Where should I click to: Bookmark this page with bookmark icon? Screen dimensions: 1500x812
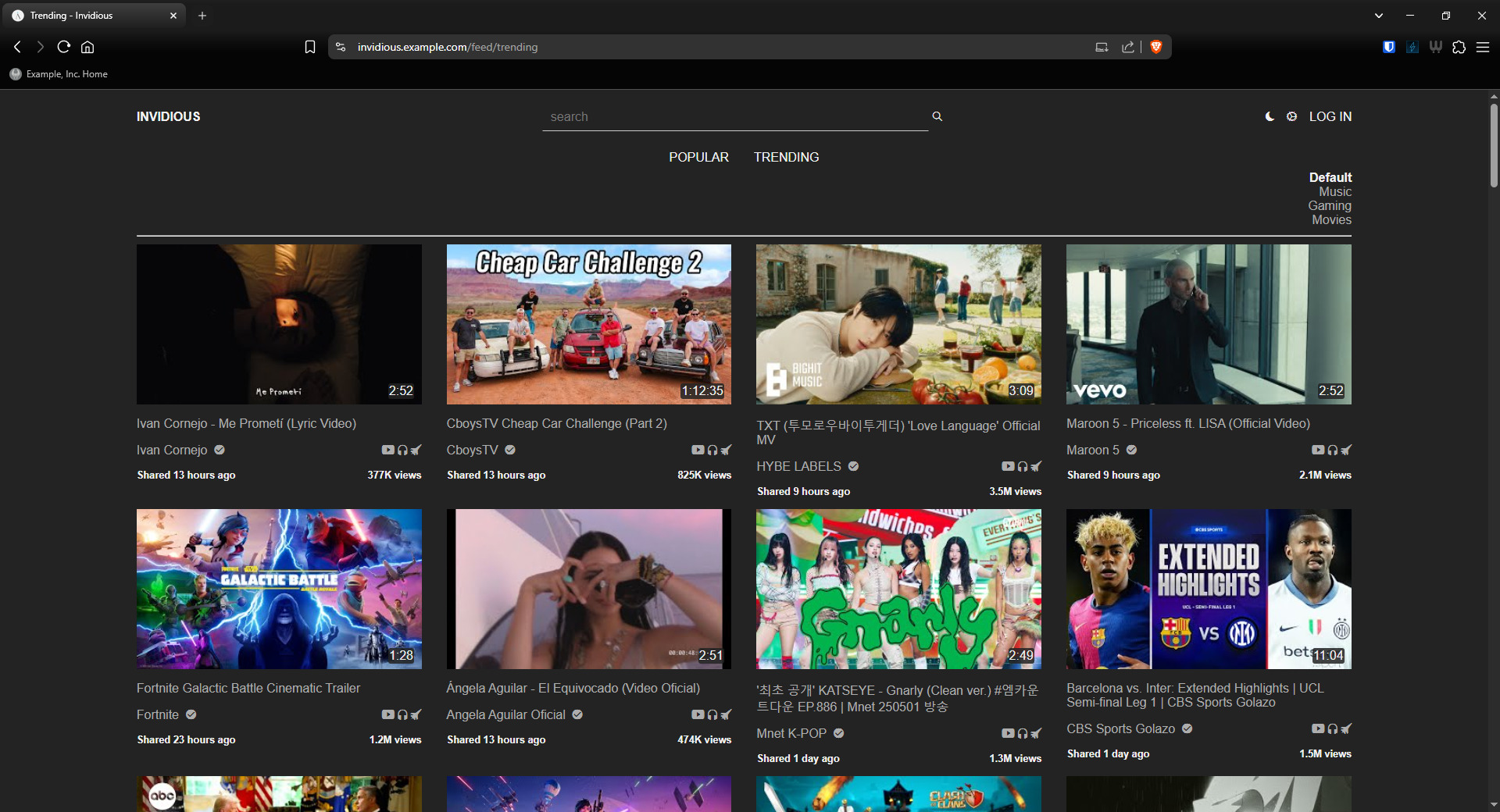tap(310, 47)
